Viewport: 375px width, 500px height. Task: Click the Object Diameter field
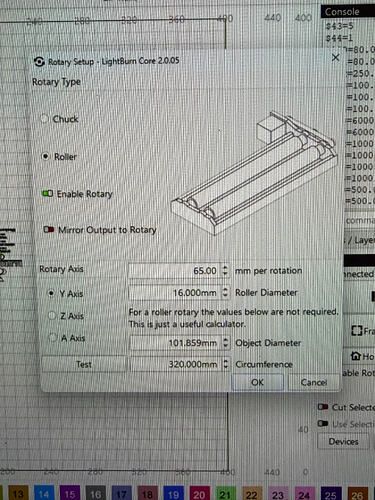[175, 343]
